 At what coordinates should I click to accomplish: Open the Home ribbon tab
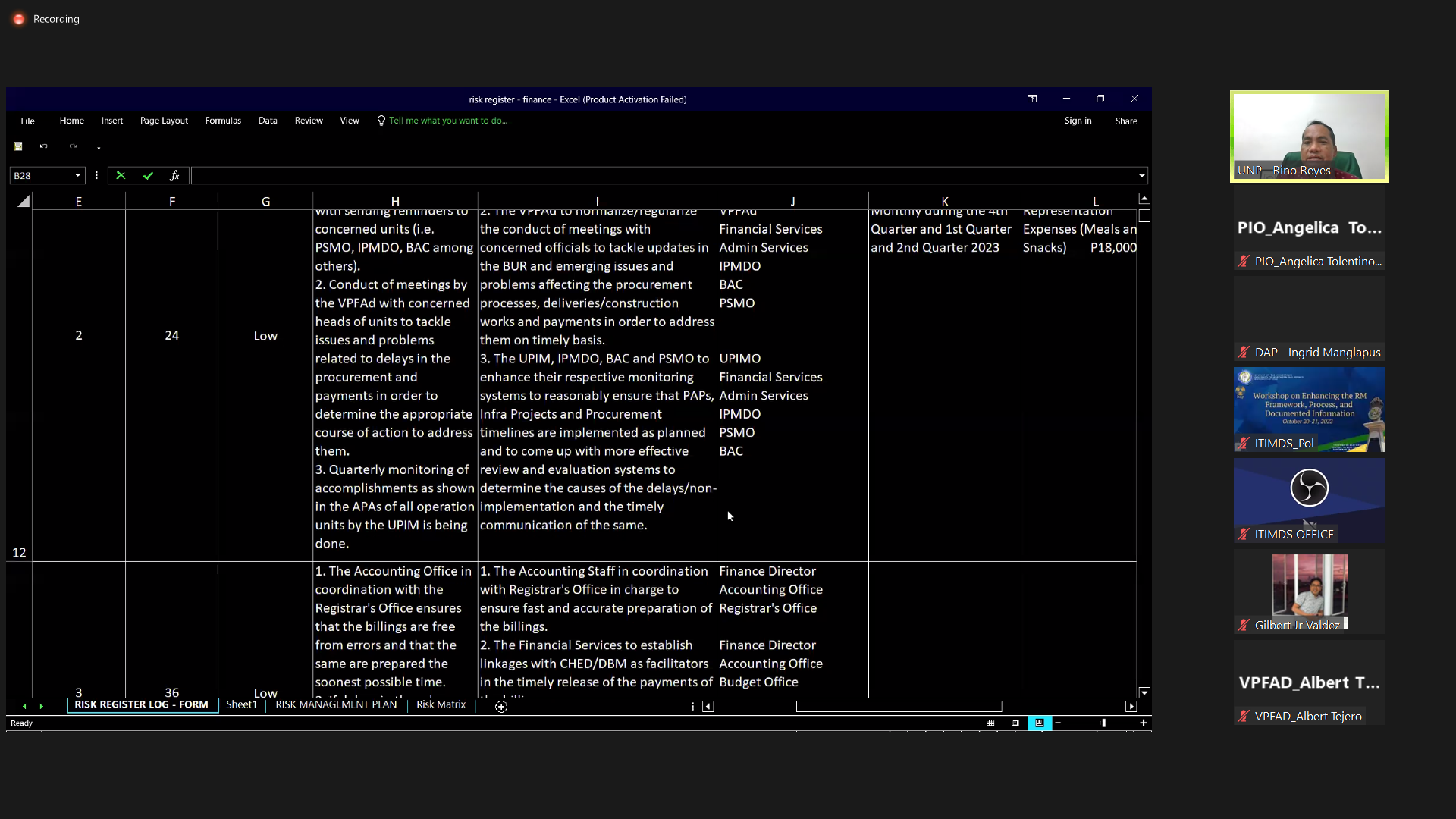pyautogui.click(x=72, y=121)
